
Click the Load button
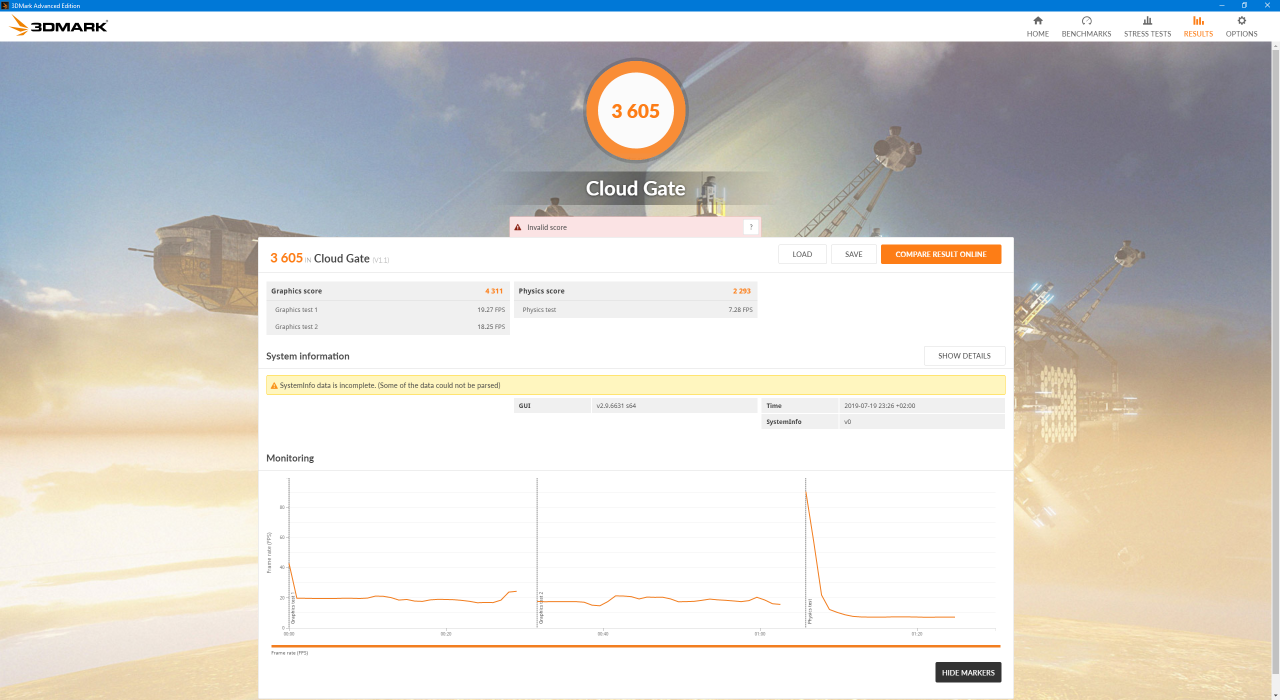(802, 254)
